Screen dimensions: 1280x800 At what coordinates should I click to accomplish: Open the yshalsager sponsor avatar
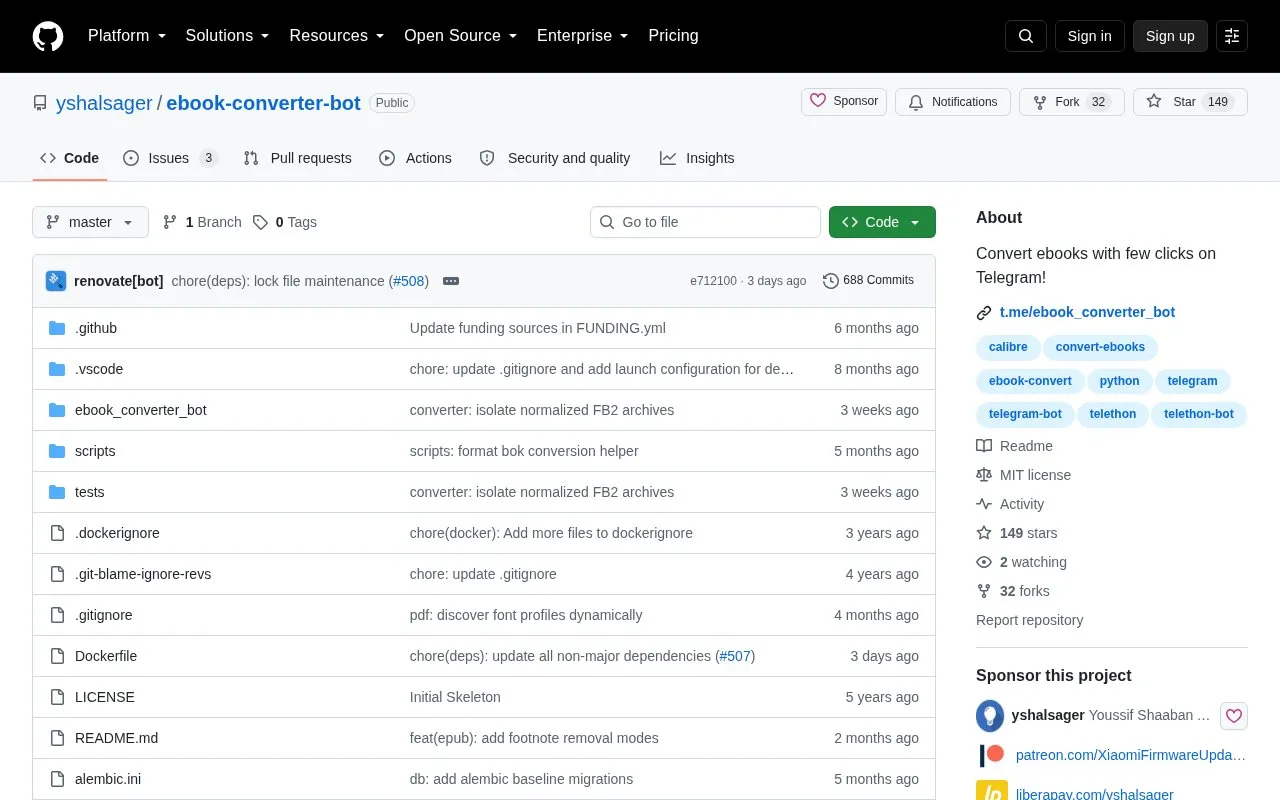pyautogui.click(x=990, y=716)
